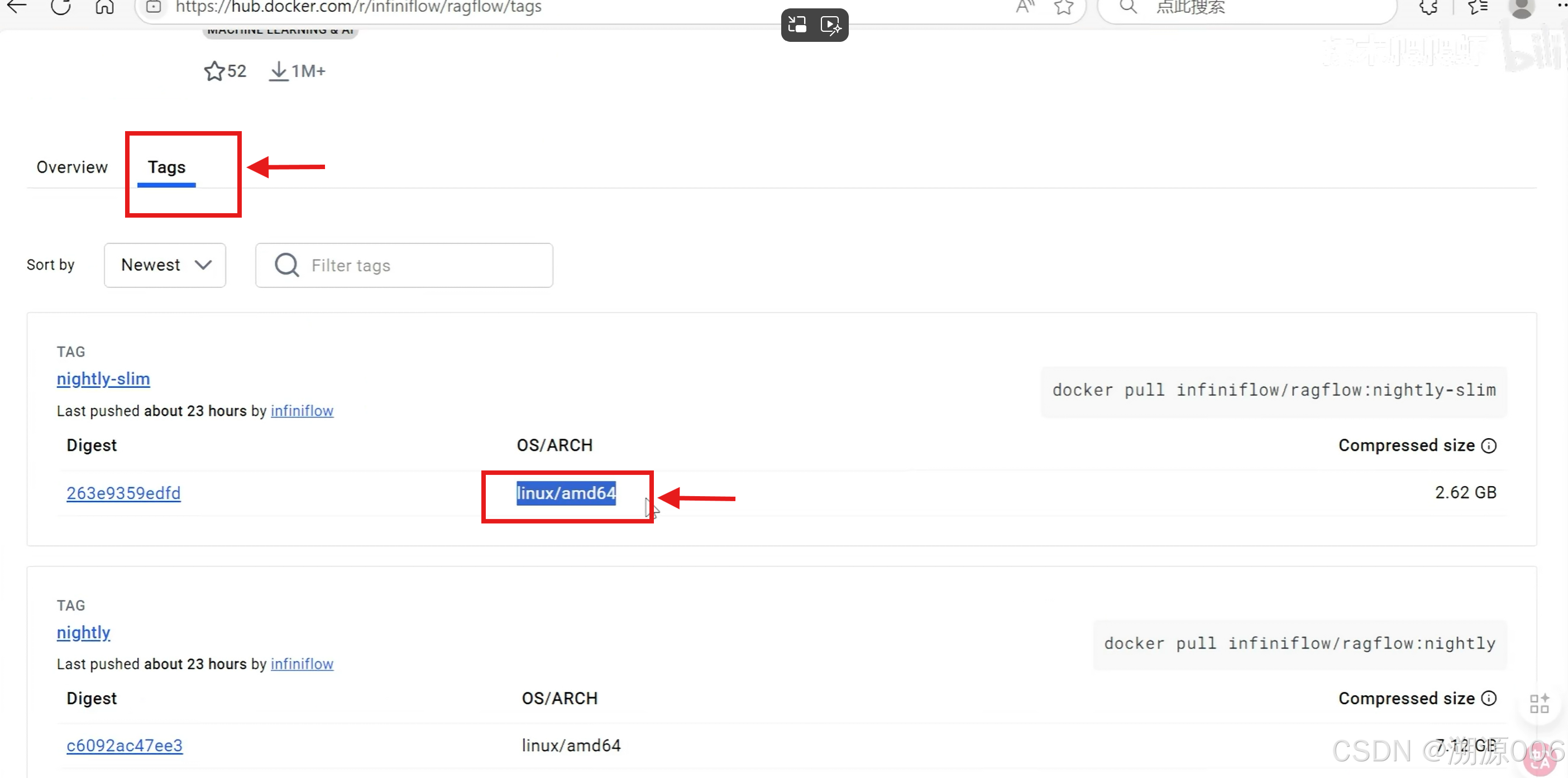Open the Newest sort dropdown
Viewport: 1568px width, 778px height.
165,265
